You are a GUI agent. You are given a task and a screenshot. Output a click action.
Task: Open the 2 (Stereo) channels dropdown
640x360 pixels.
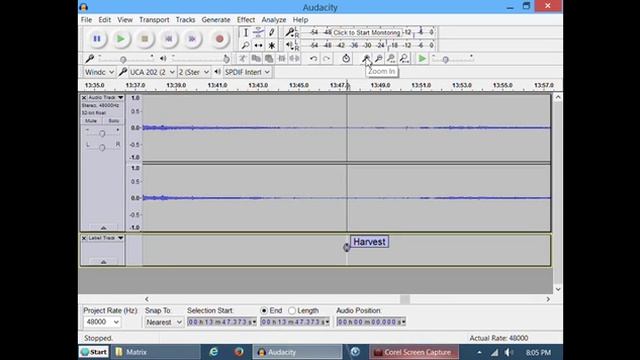click(x=194, y=72)
